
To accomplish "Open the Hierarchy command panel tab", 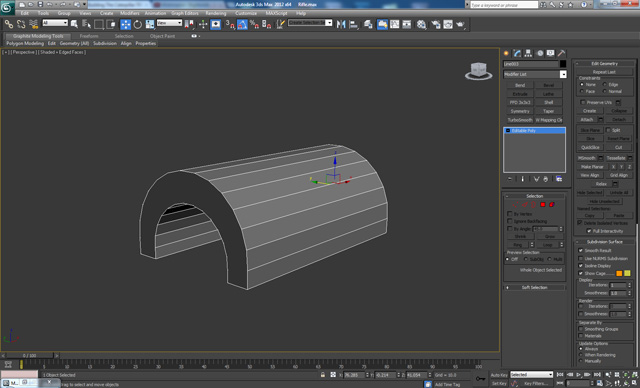I will pos(529,53).
